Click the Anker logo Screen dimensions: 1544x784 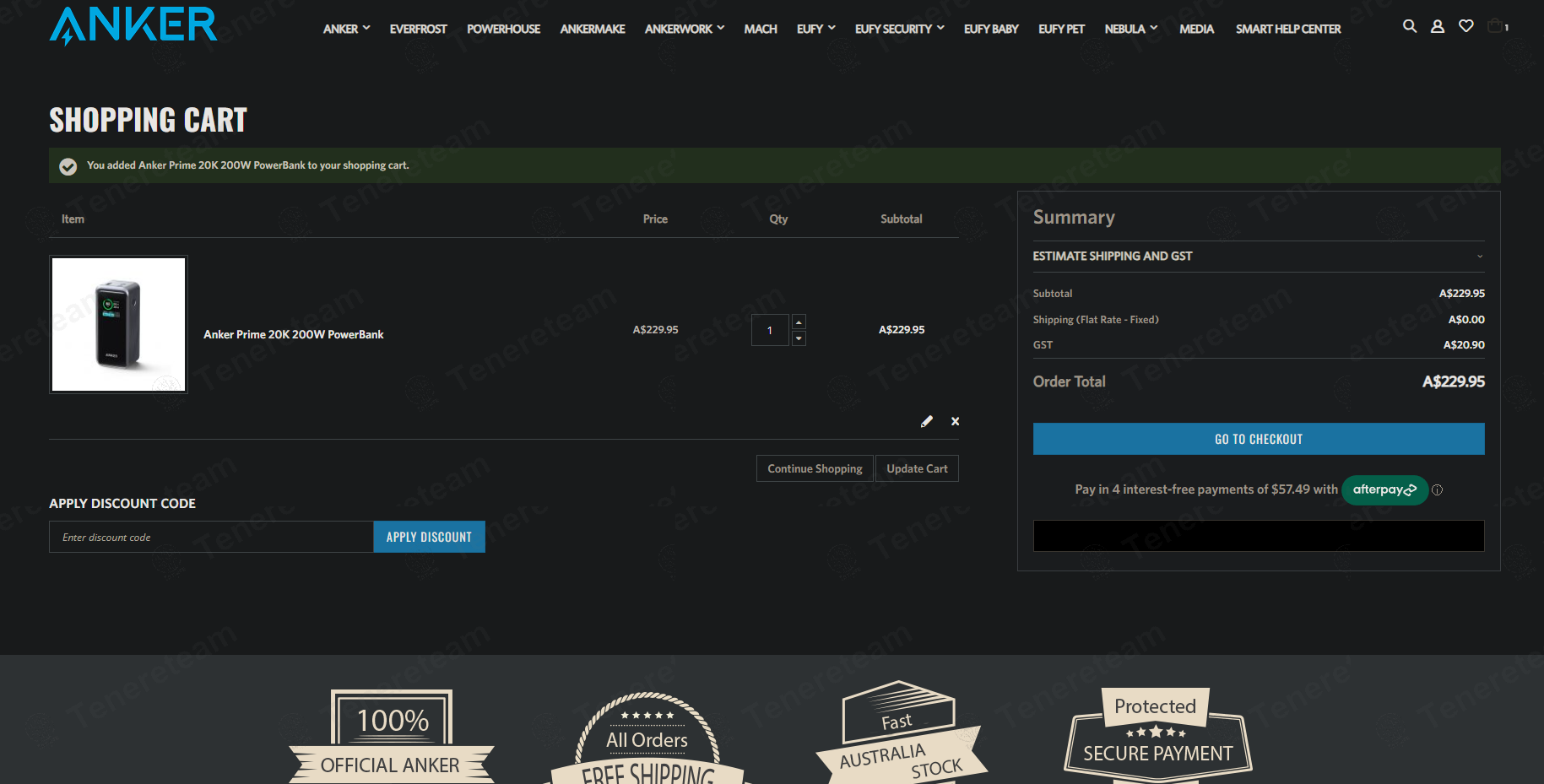(x=133, y=25)
